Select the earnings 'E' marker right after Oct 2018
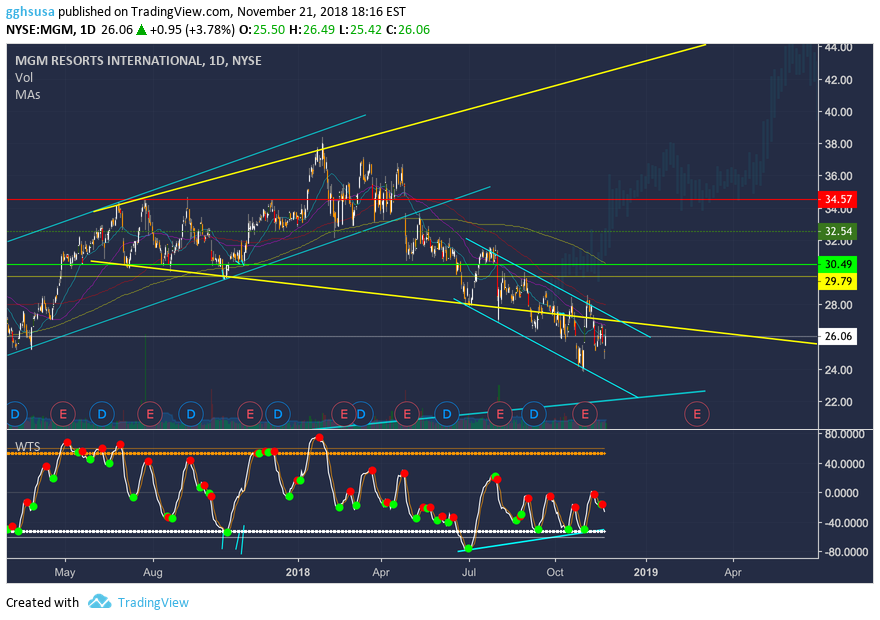 pyautogui.click(x=585, y=414)
